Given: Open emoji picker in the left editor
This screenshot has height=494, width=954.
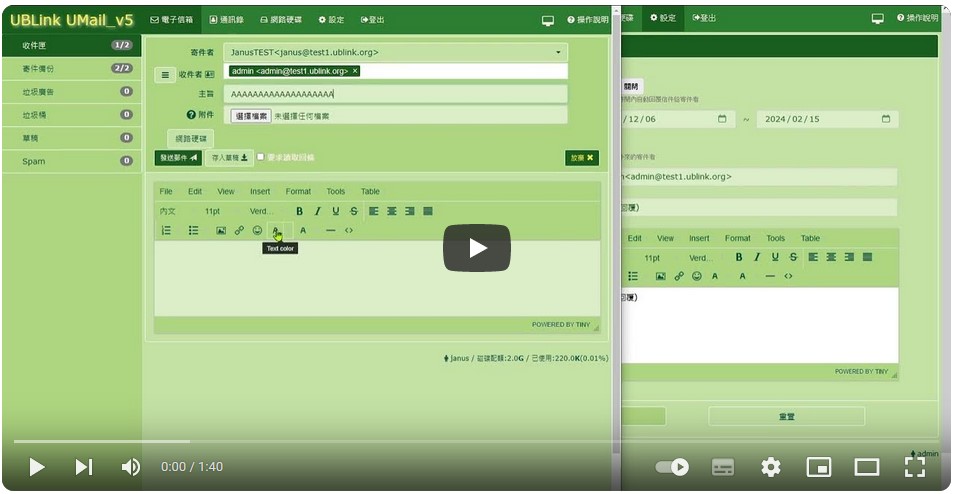Looking at the screenshot, I should (x=257, y=231).
